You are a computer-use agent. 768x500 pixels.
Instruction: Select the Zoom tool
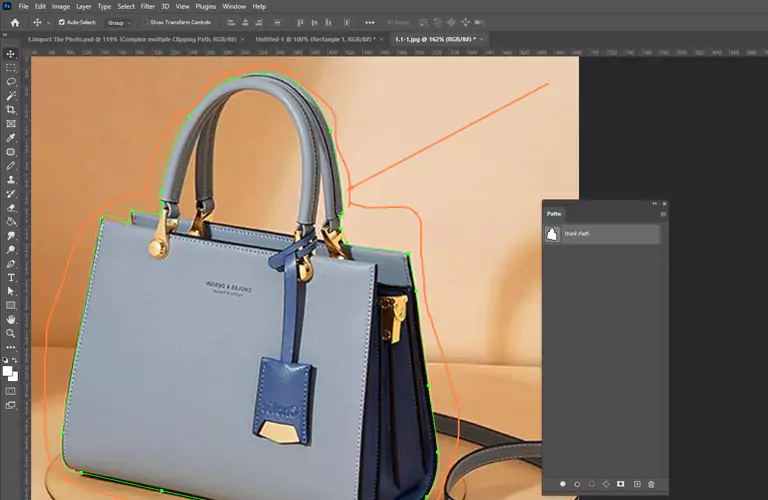tap(11, 333)
